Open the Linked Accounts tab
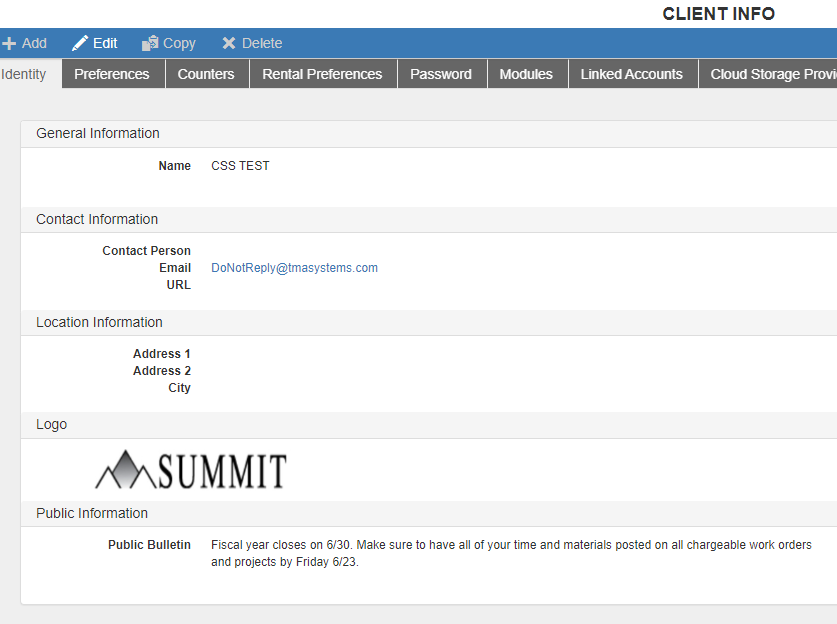Screen dimensions: 837x624 click(632, 73)
